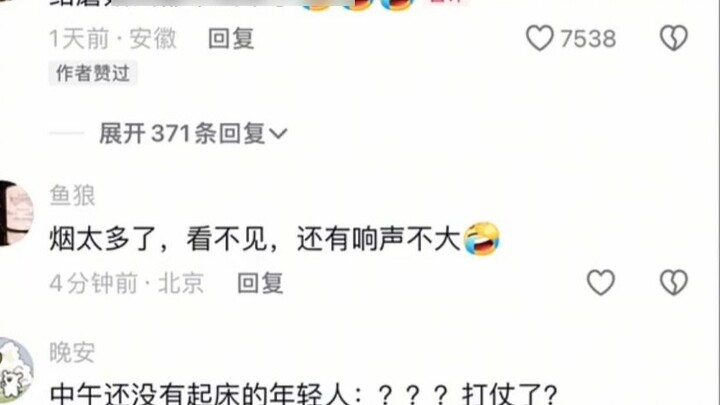Reply to 鱼狼's comment from Beijing
The image size is (720, 405).
pos(260,283)
